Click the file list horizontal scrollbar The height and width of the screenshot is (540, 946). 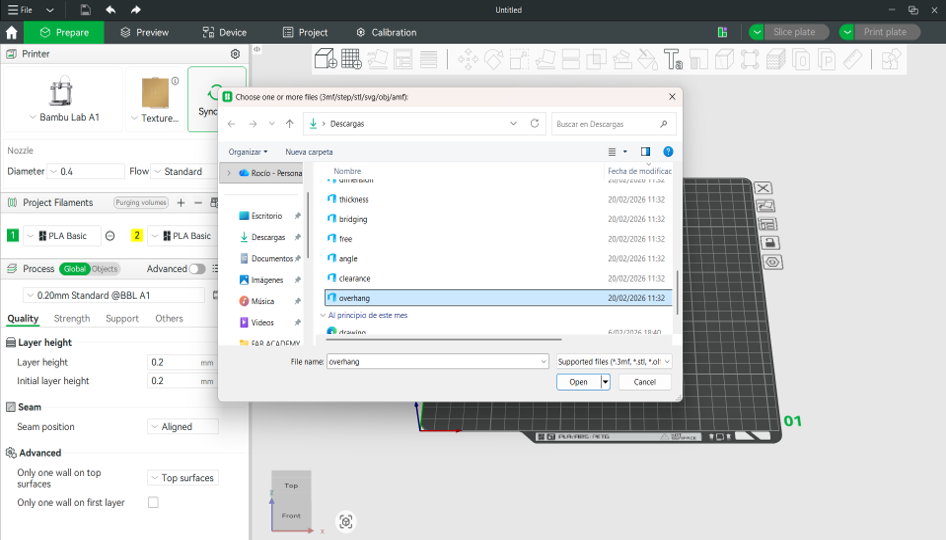click(x=443, y=340)
